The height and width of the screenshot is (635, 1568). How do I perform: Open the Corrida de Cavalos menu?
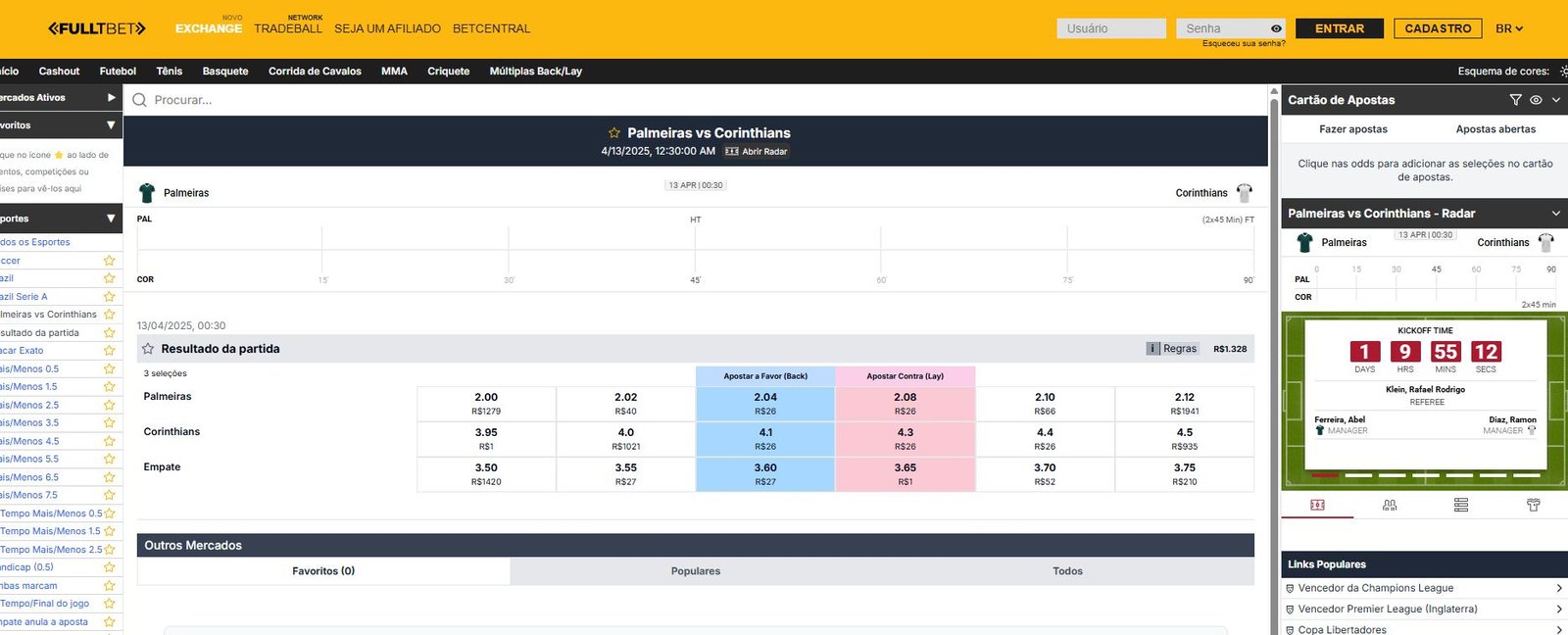315,72
